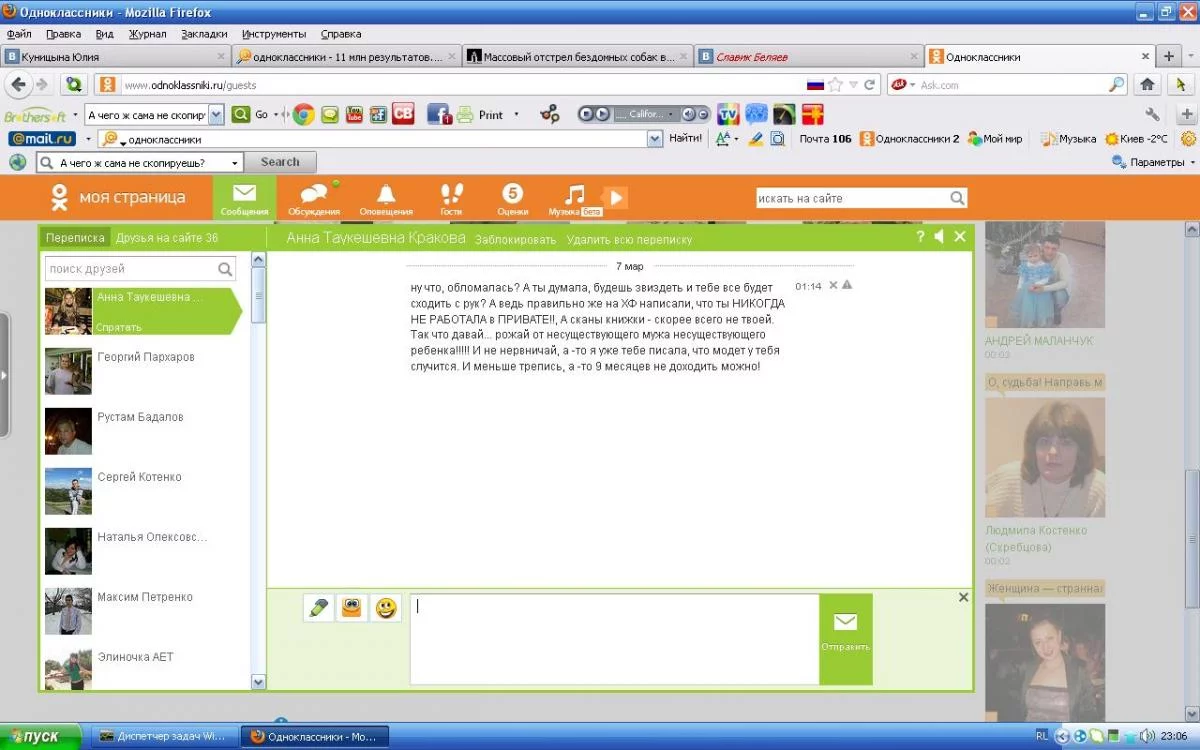Open Анна Таукешевна Кракова profile name
Viewport: 1200px width, 750px height.
(x=376, y=238)
